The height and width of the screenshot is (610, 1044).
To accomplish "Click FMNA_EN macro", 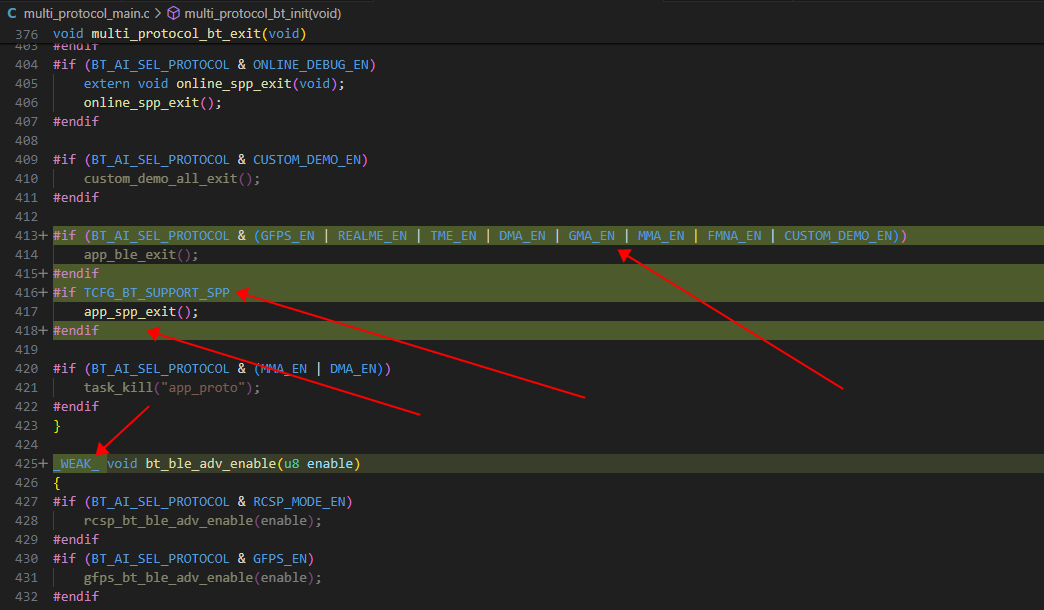I will [x=734, y=236].
